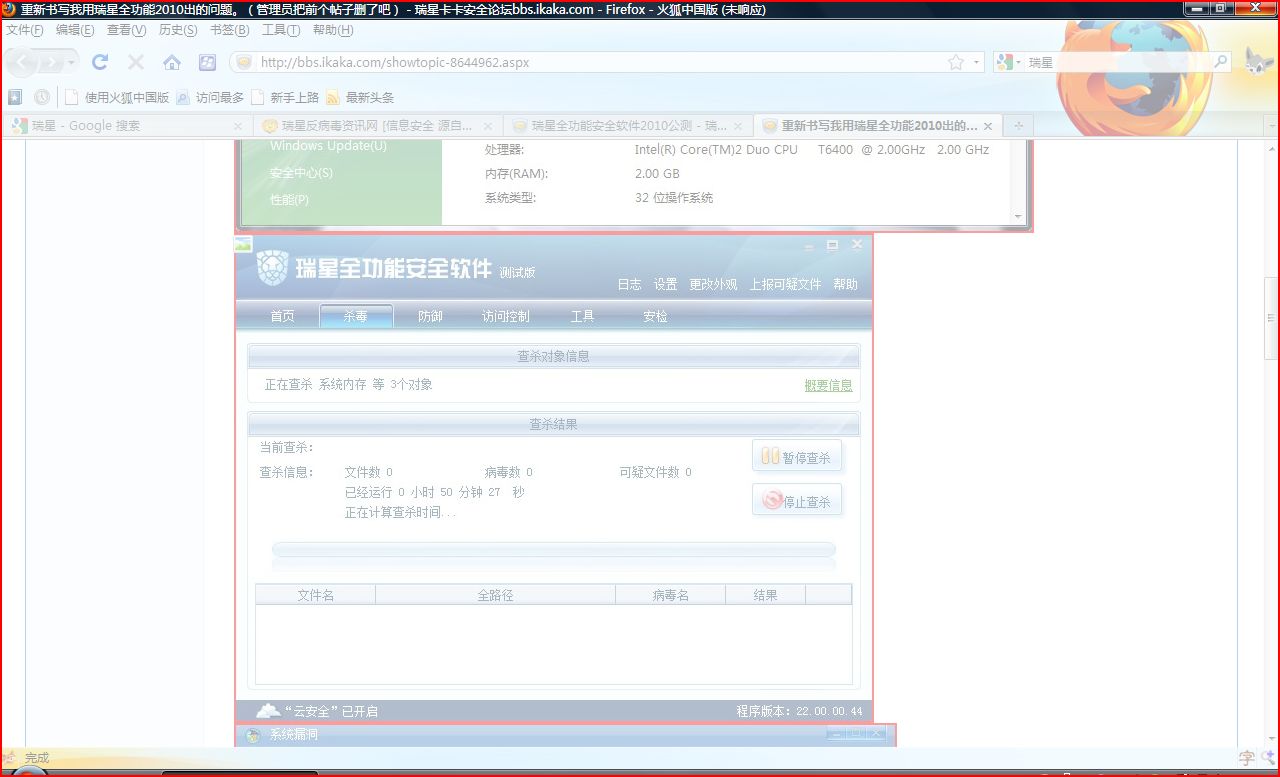Open the 文件(F) menu
The image size is (1280, 777).
(25, 30)
